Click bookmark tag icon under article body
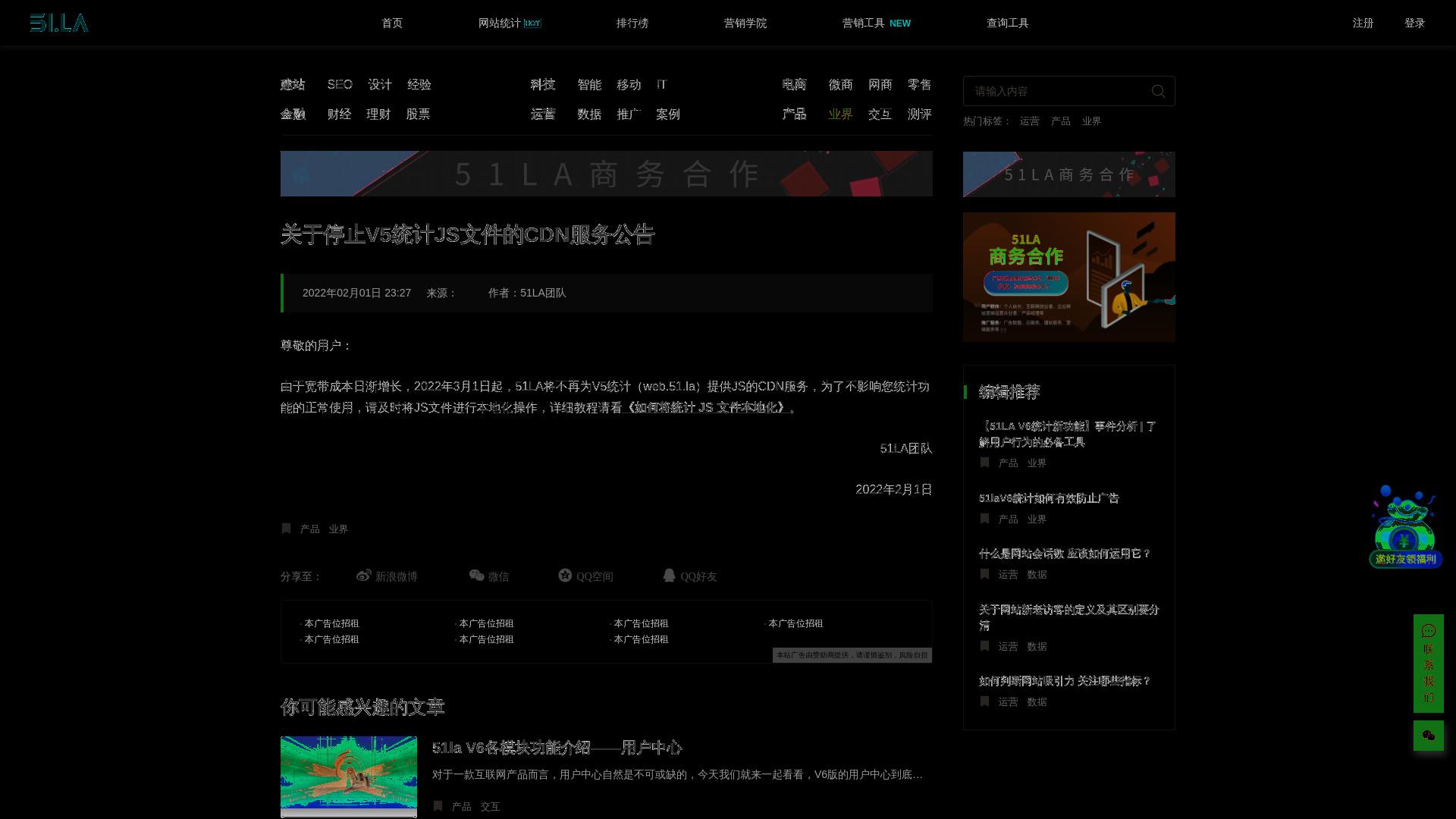Viewport: 1456px width, 819px height. coord(286,529)
